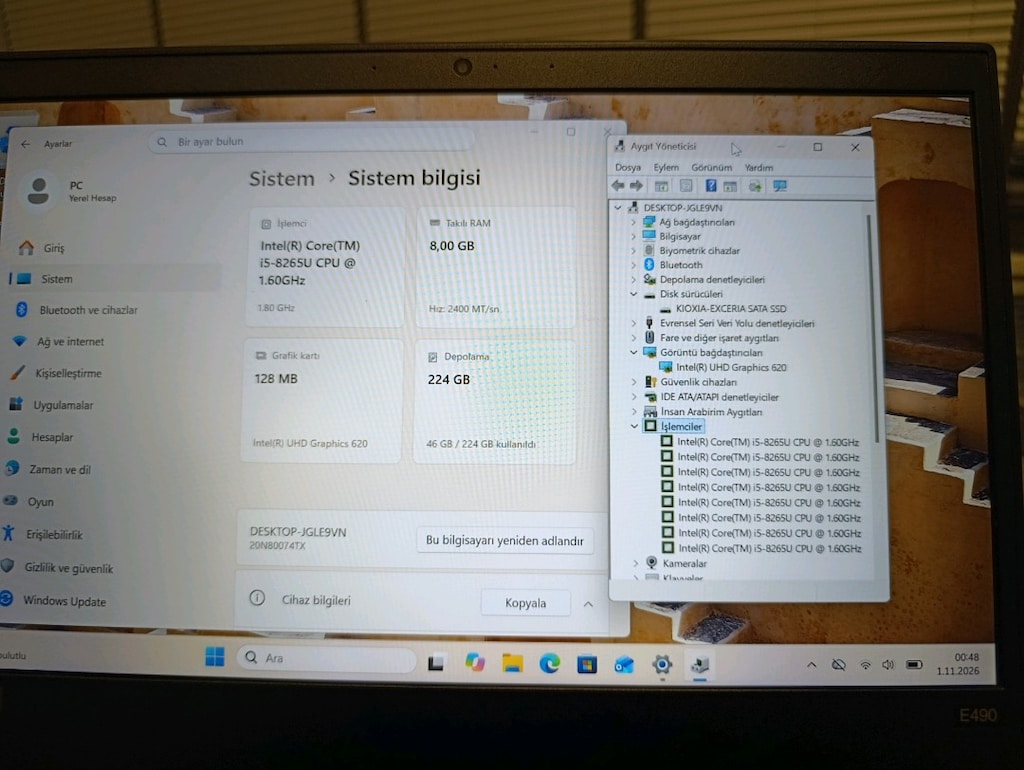Launch Microsoft Edge from taskbar
Screen dimensions: 1024x770
pos(550,664)
